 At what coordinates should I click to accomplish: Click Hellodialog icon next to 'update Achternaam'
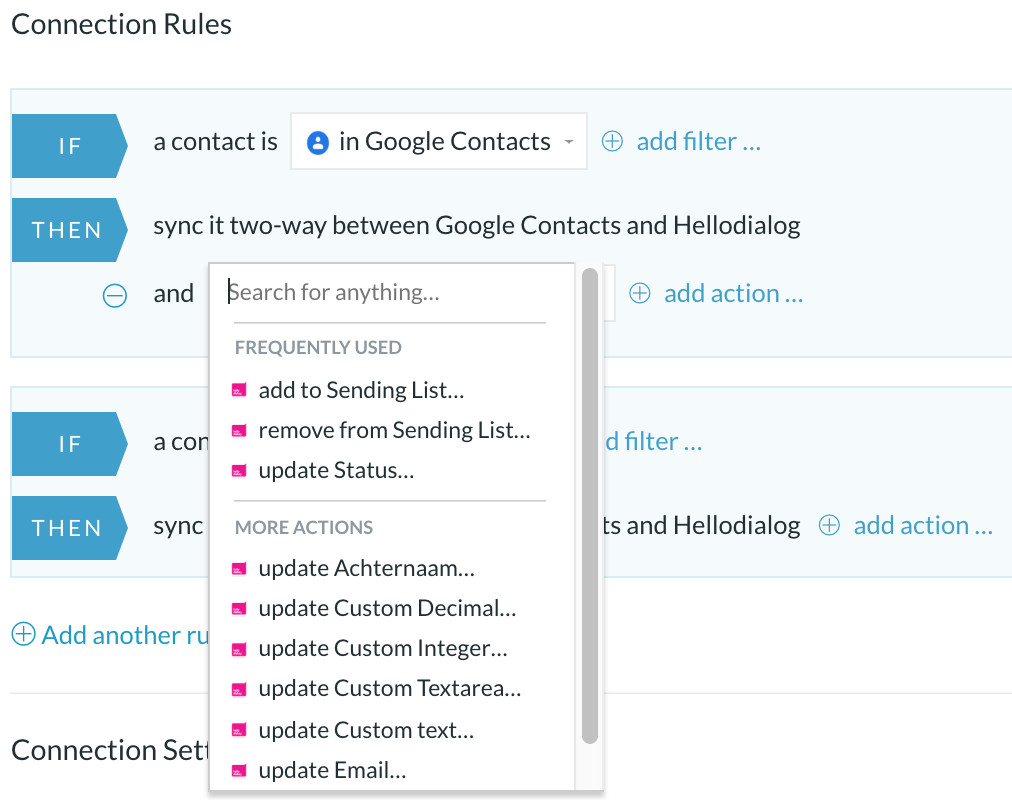point(239,569)
